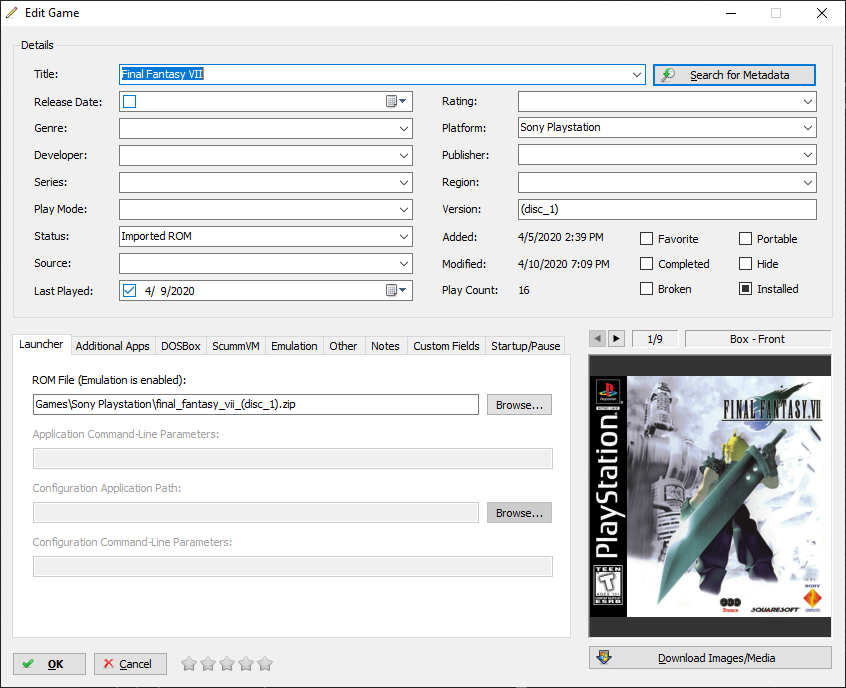Screen dimensions: 846x688
Task: Open the Play Mode dropdown
Action: [404, 209]
